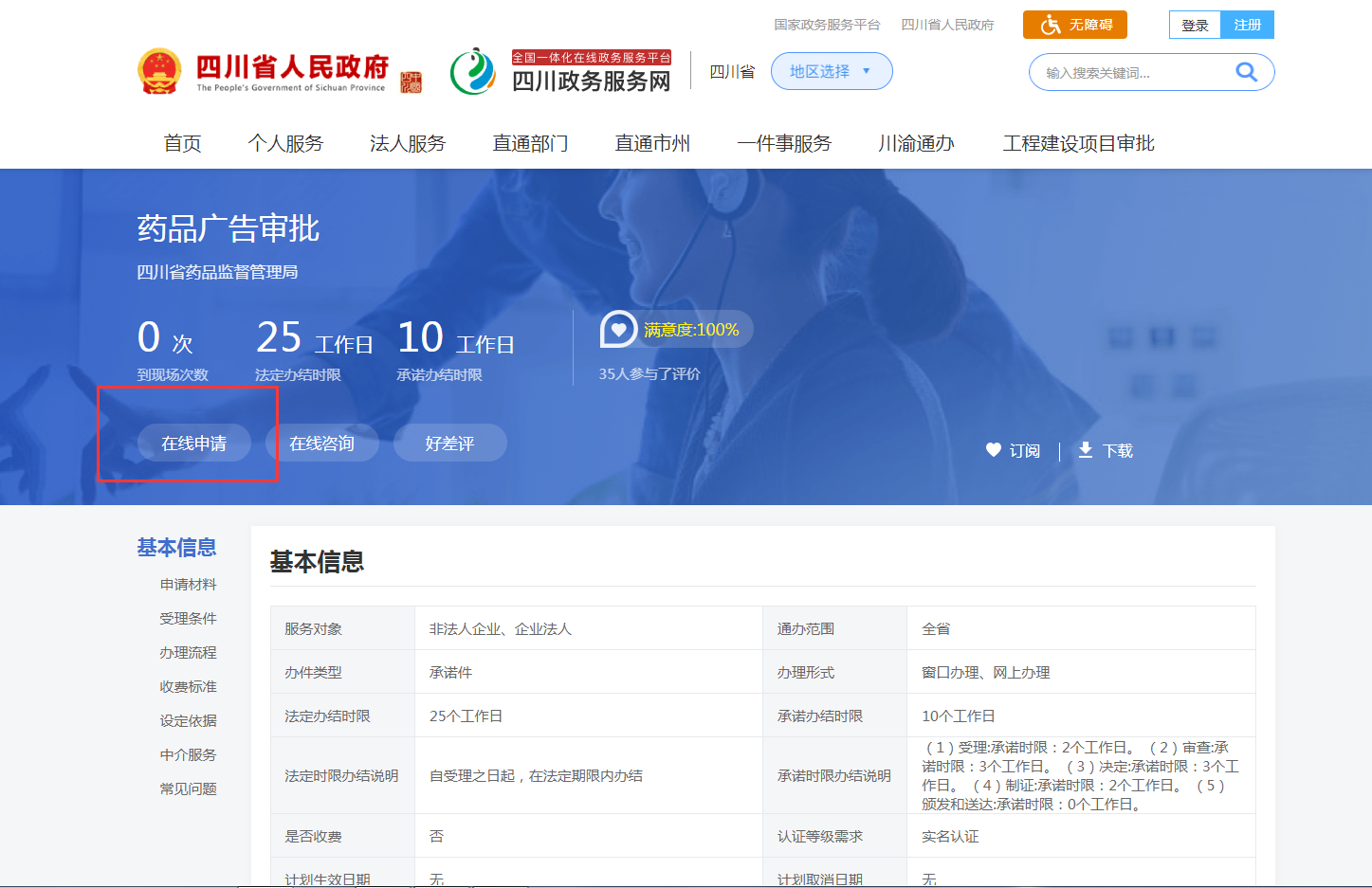Click the satisfaction heart bubble icon
This screenshot has height=888, width=1372.
point(618,330)
